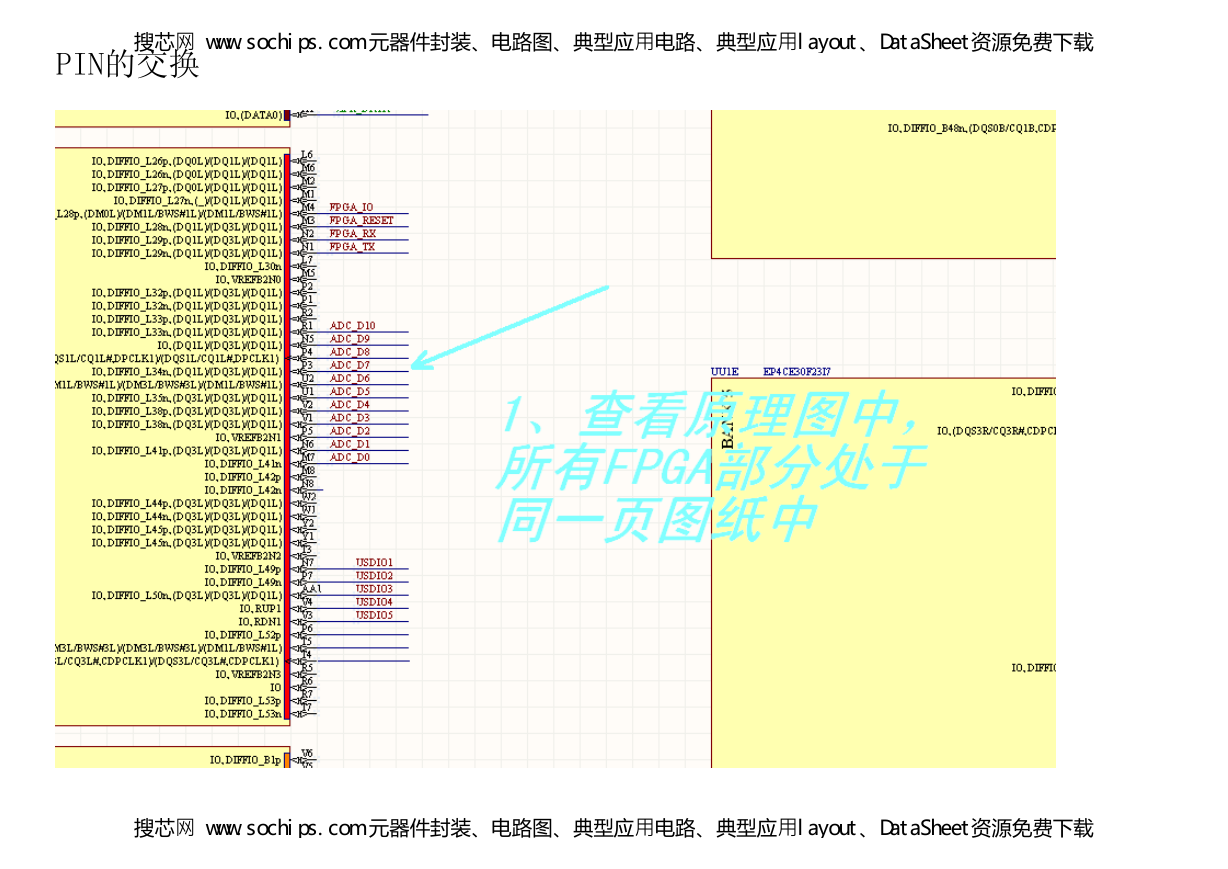Click pin name IO,DIFFIO_L30n
The height and width of the screenshot is (869, 1228).
click(243, 266)
